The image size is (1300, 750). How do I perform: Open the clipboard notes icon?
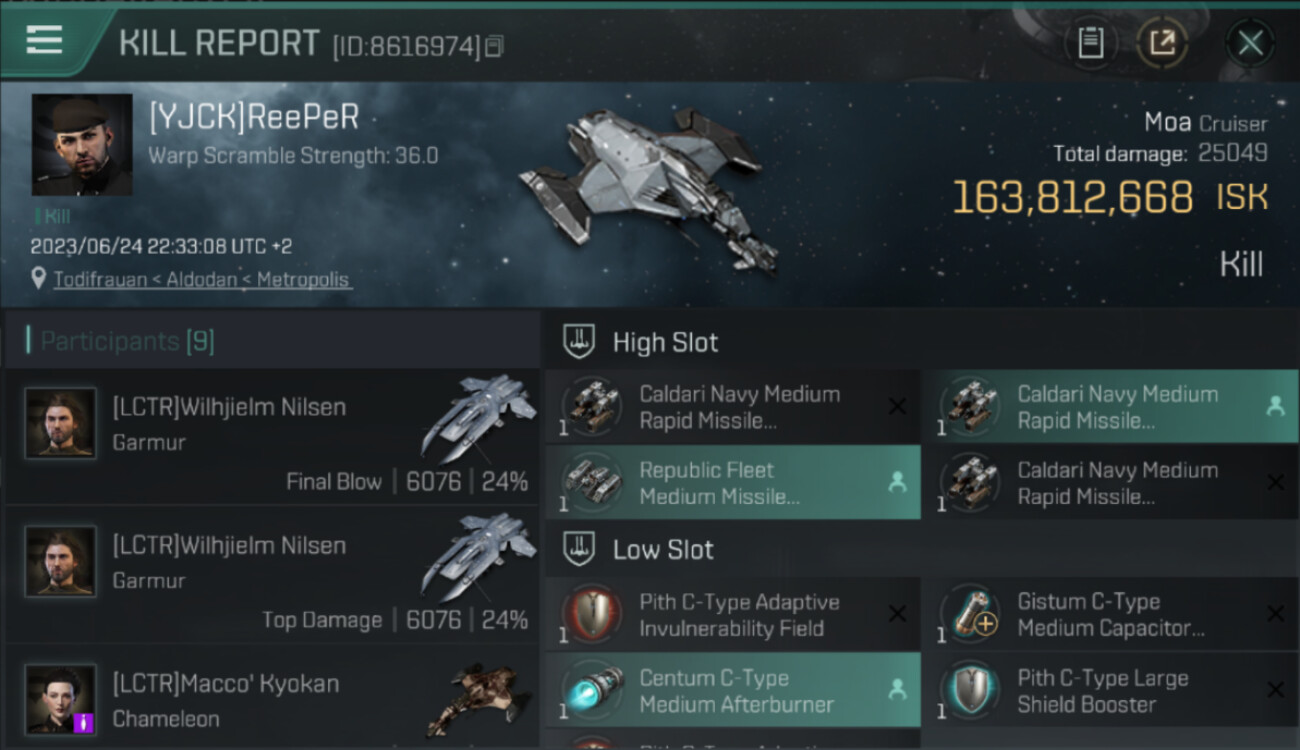point(1090,42)
